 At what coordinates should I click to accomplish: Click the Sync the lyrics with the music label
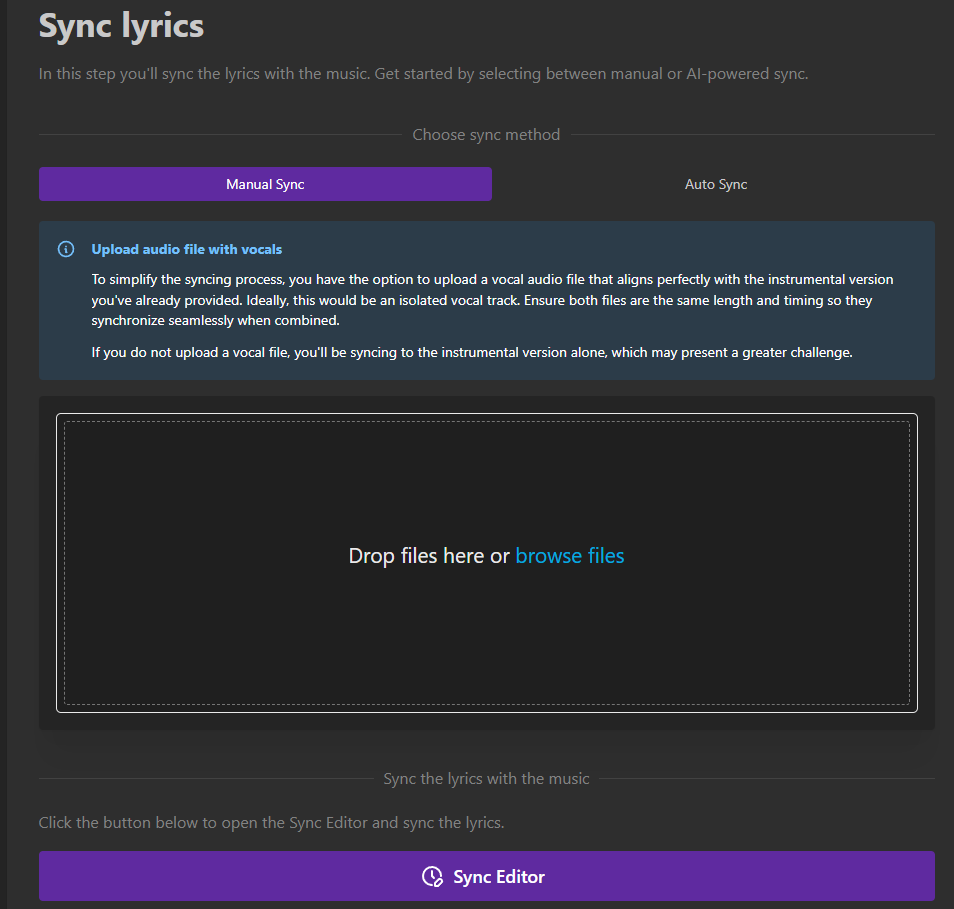[x=486, y=779]
